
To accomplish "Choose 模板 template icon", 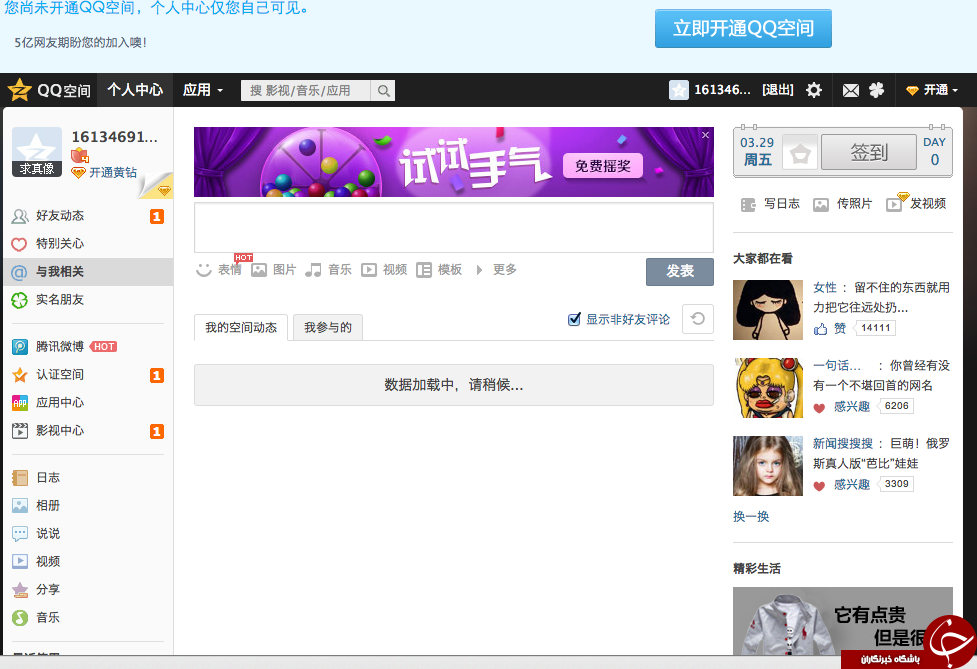I will pos(424,270).
